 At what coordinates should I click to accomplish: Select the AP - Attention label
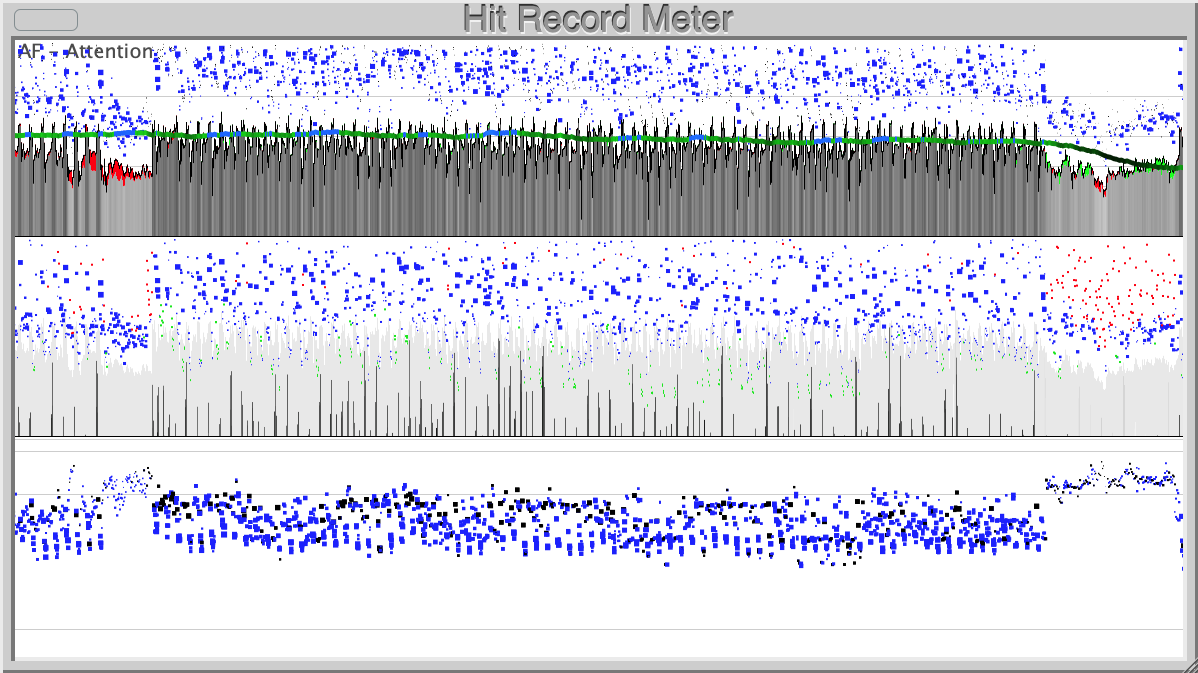click(85, 50)
